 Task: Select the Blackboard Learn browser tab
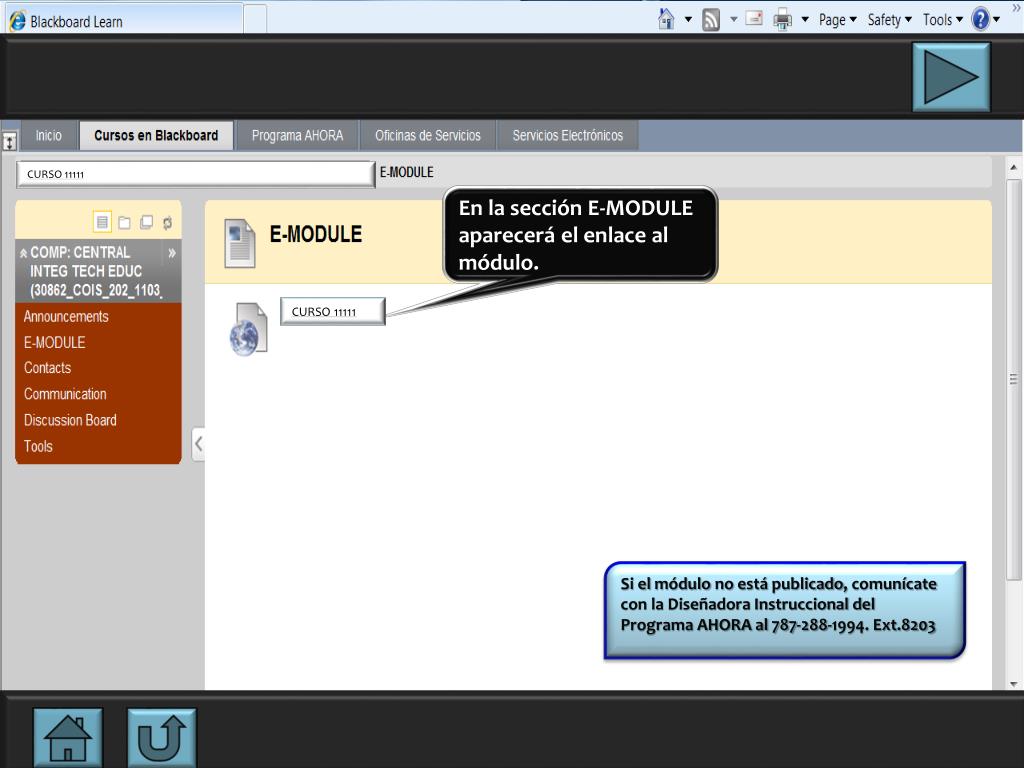(x=124, y=20)
